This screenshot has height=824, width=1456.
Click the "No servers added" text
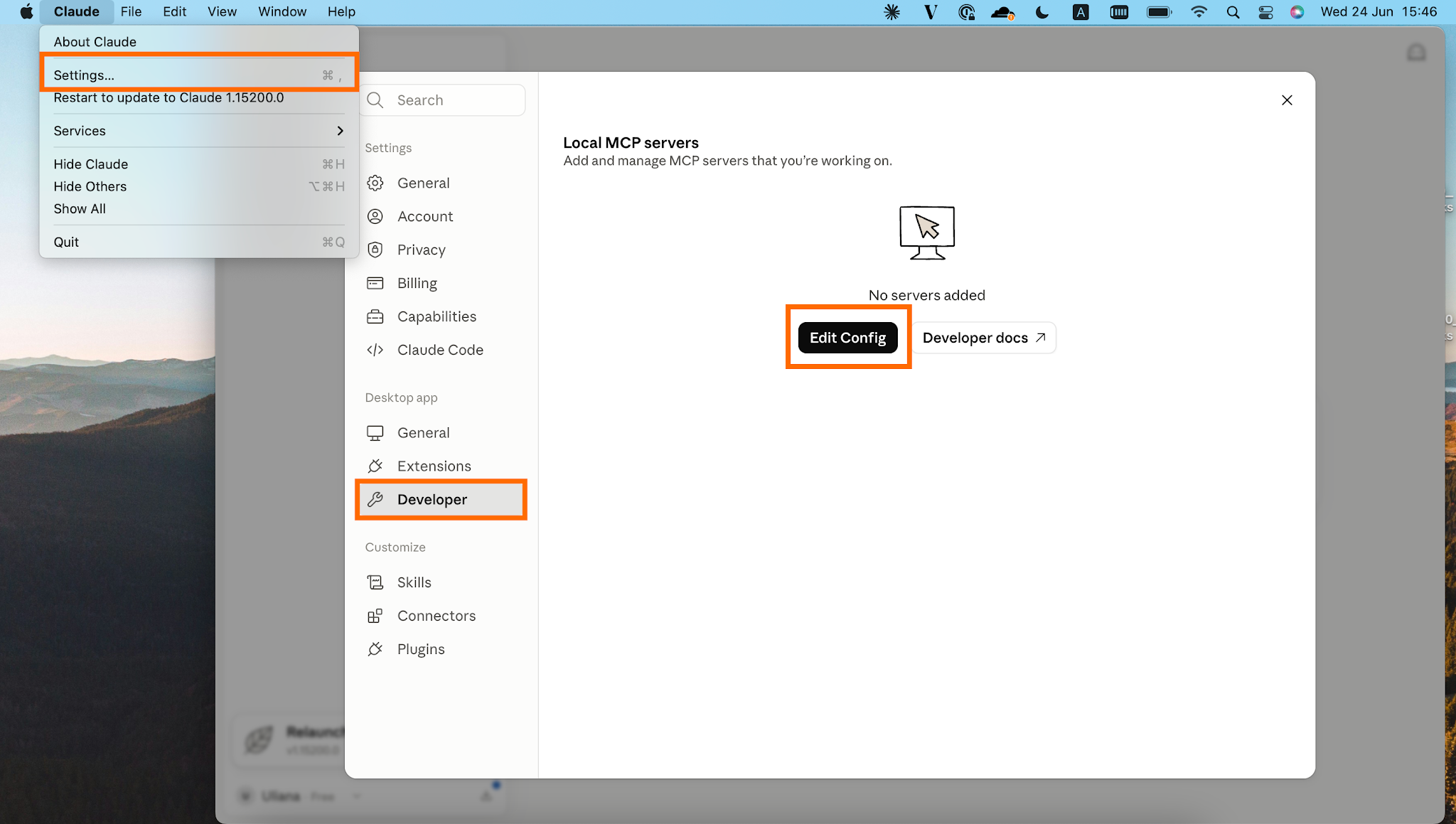tap(927, 295)
